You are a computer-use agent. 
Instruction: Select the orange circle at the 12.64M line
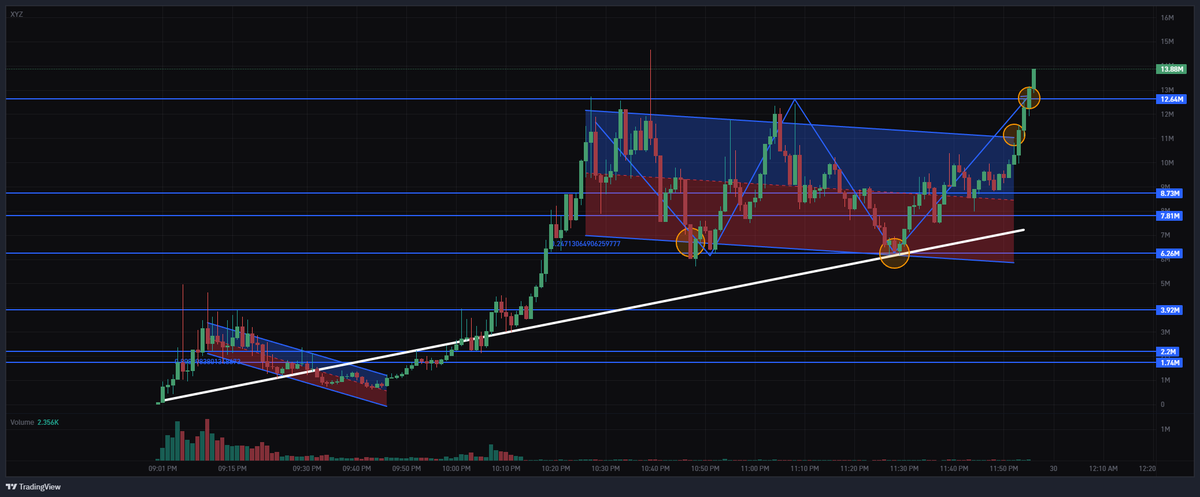click(x=1029, y=97)
